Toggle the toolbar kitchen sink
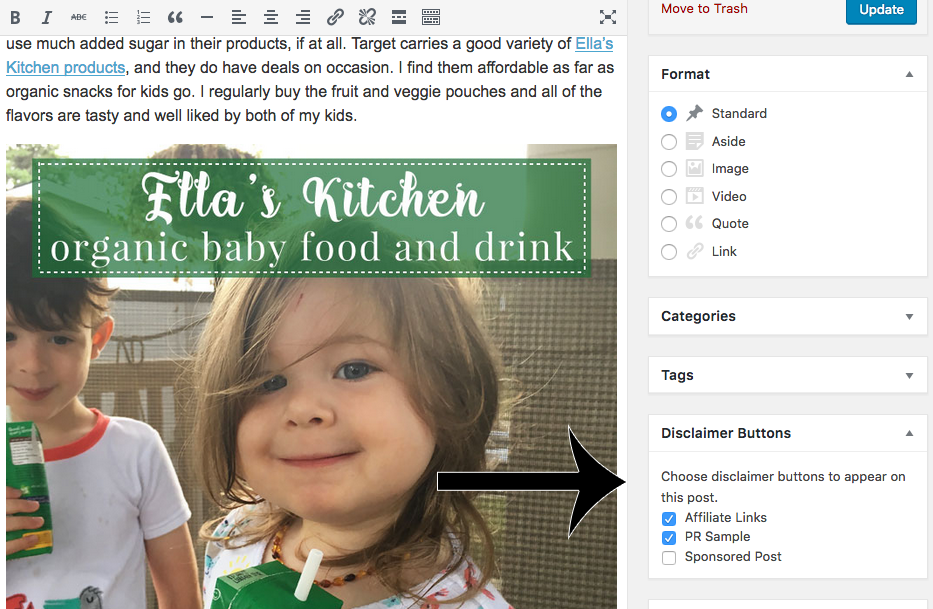This screenshot has width=933, height=609. coord(431,17)
